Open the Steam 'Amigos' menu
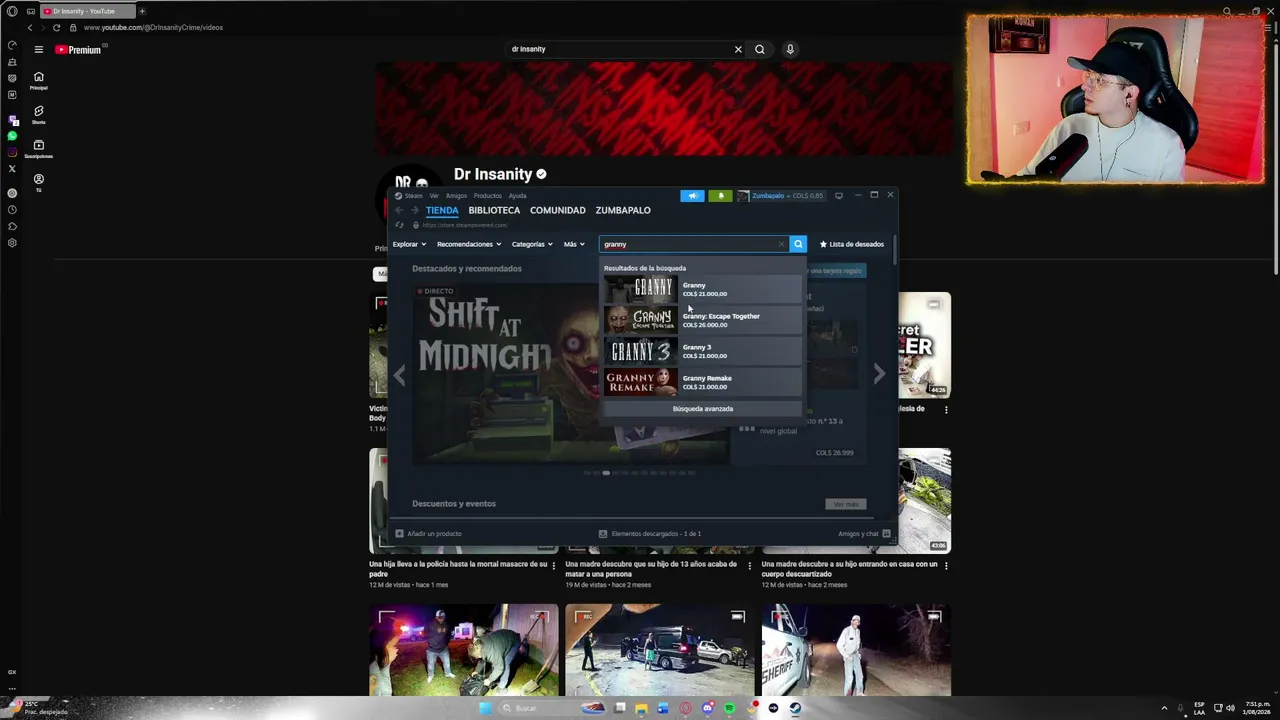 [456, 196]
